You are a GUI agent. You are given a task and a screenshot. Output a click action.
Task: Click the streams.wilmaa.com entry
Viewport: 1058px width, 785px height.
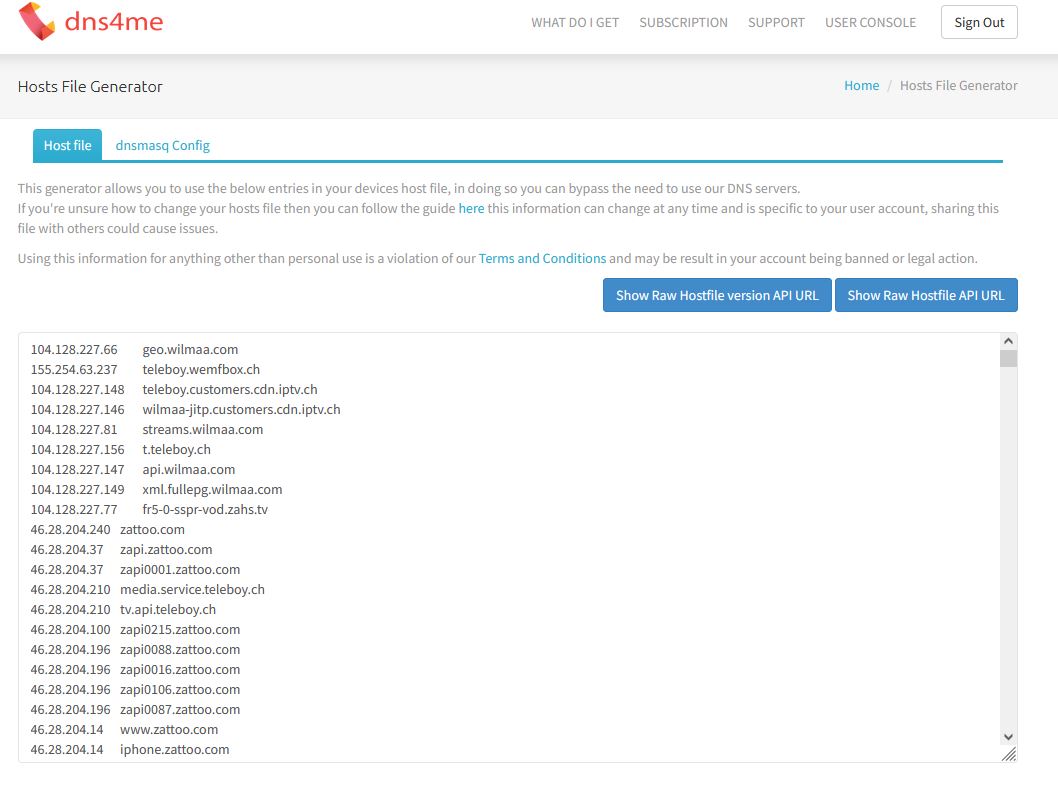202,429
